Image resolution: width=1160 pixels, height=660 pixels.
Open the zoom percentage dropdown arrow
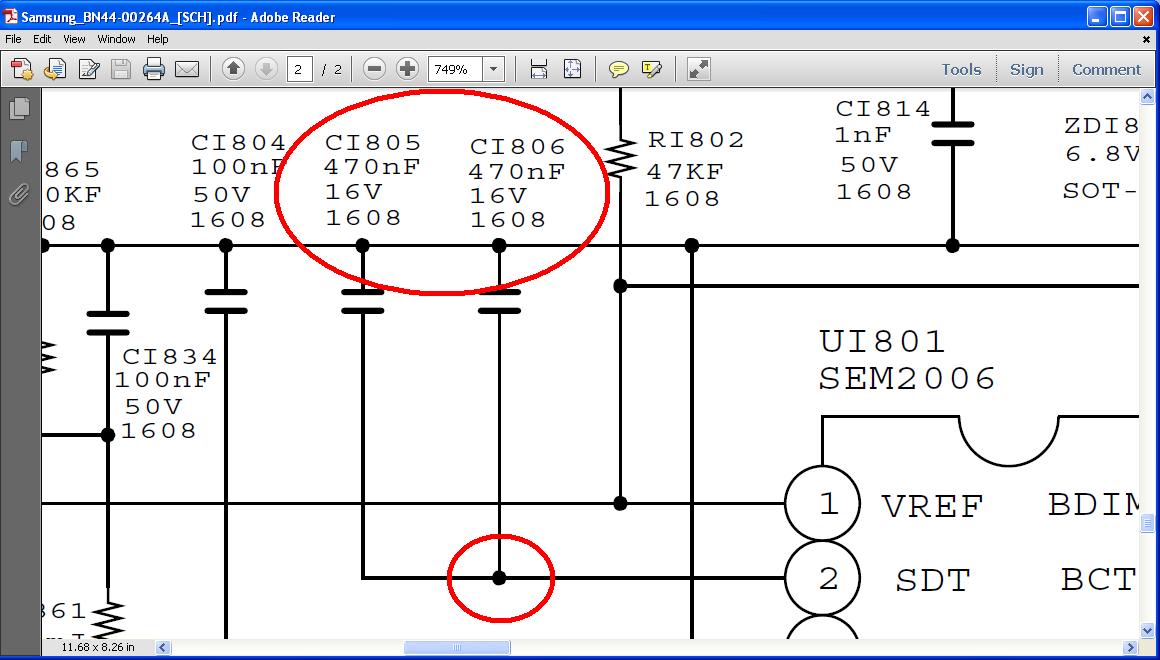point(493,70)
